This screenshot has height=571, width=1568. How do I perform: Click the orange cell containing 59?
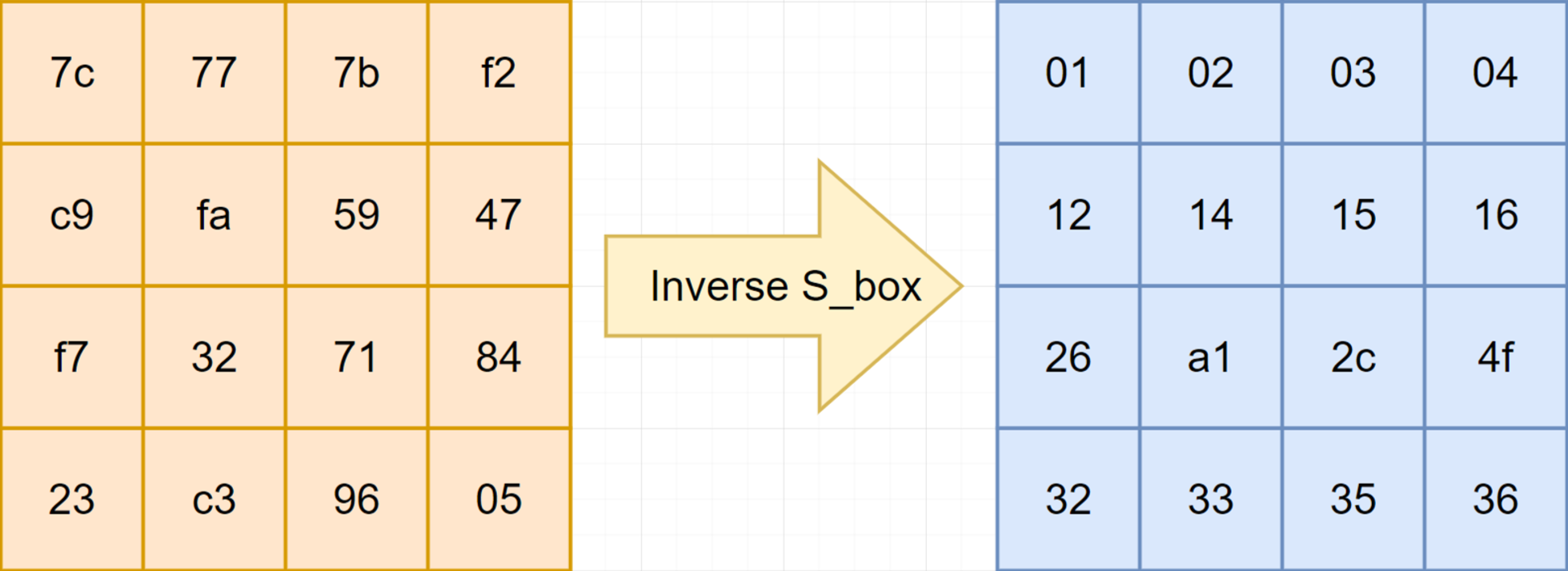[356, 215]
